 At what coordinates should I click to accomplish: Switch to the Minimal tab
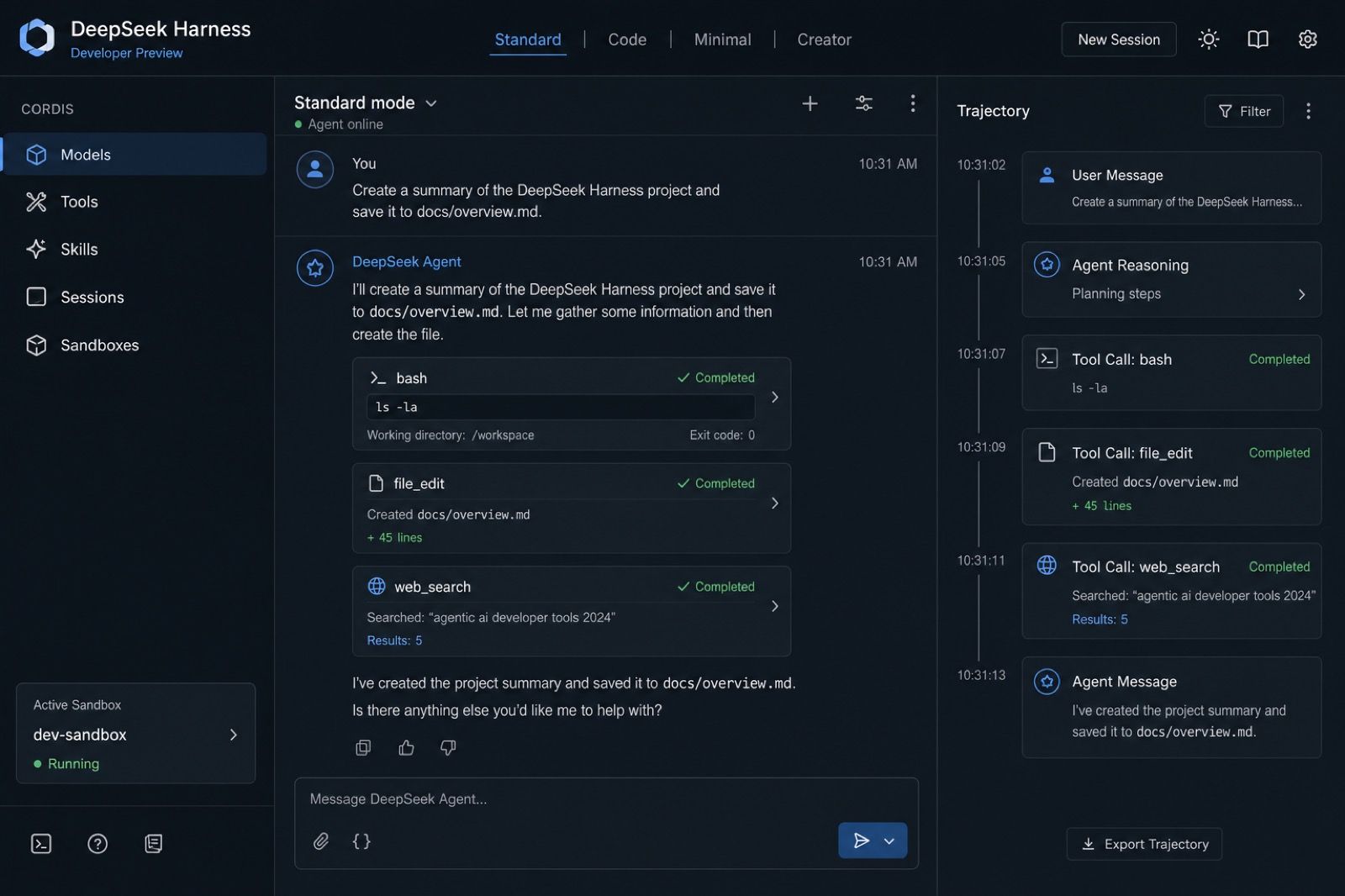tap(722, 40)
